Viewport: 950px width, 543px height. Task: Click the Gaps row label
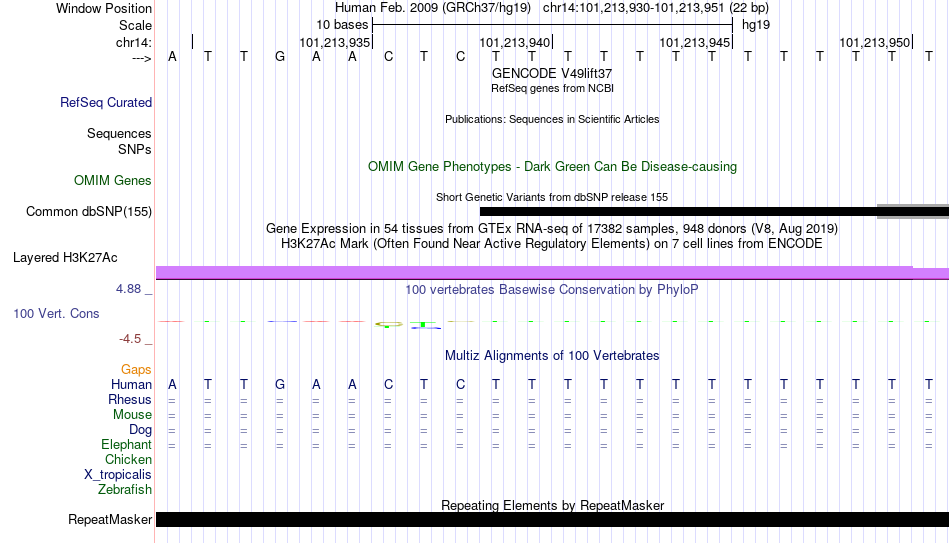(136, 370)
